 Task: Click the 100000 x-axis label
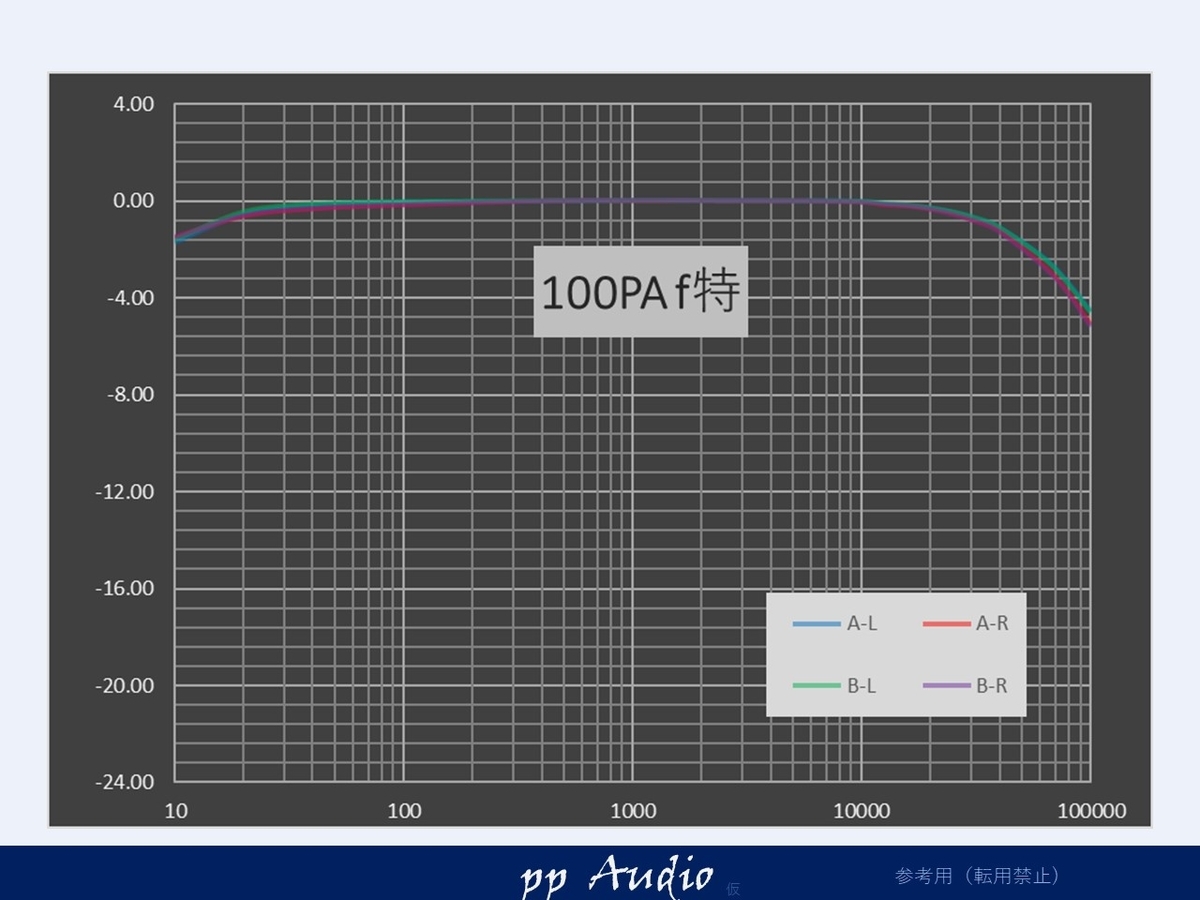(1092, 811)
